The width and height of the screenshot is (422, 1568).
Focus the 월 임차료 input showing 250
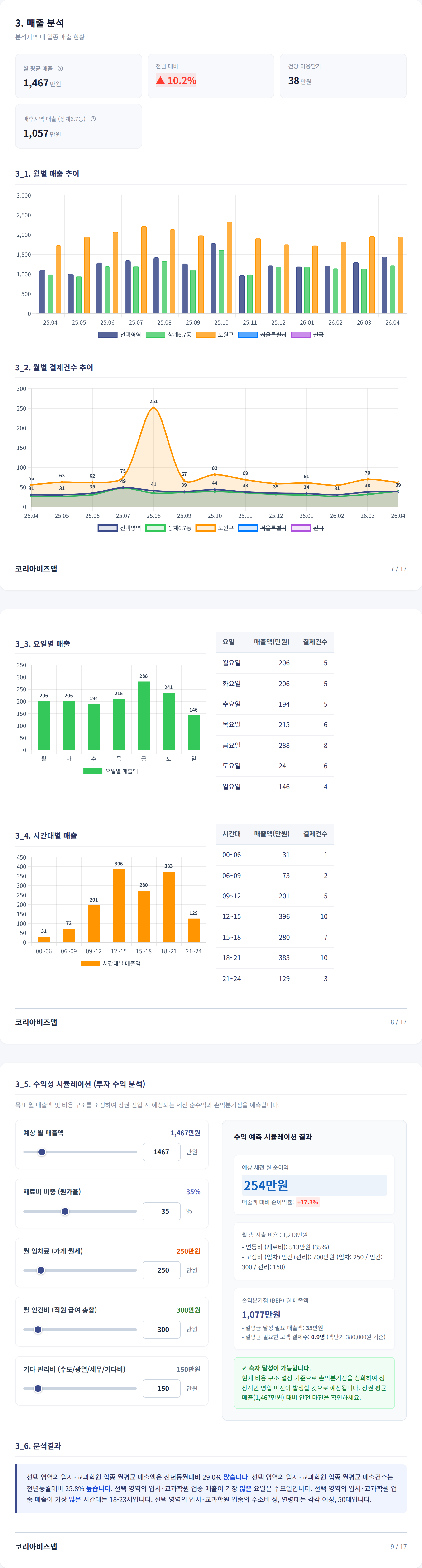pyautogui.click(x=161, y=1270)
